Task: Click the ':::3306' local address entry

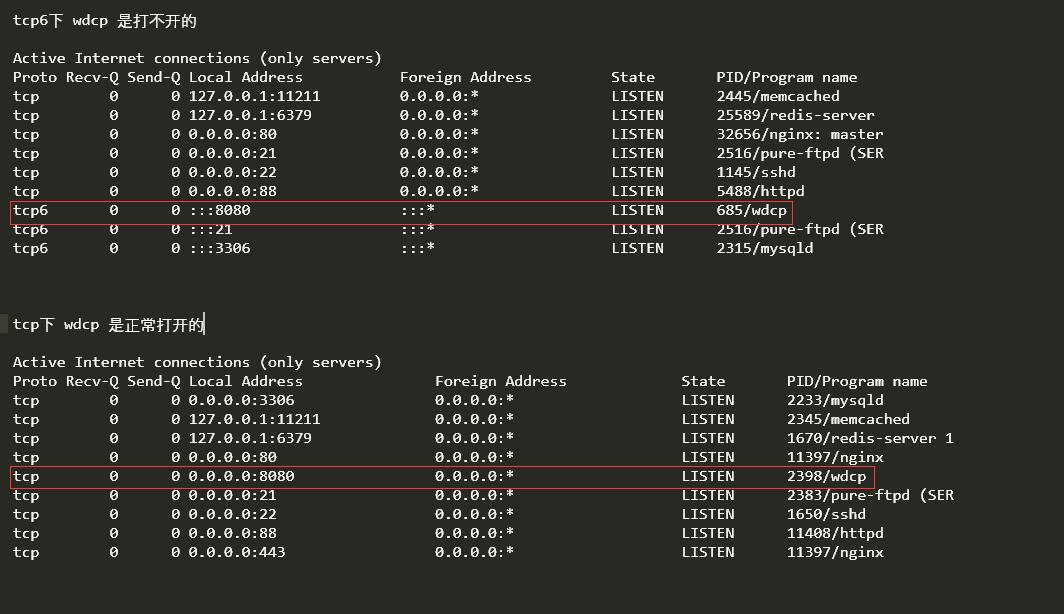Action: click(219, 249)
